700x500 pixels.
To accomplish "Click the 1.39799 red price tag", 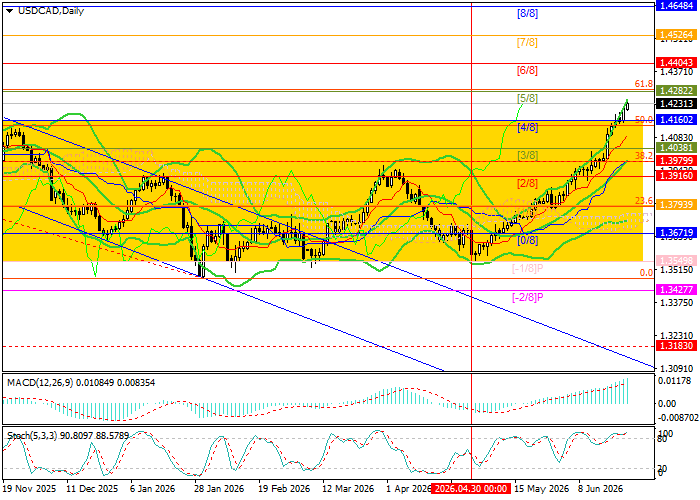I will [676, 161].
